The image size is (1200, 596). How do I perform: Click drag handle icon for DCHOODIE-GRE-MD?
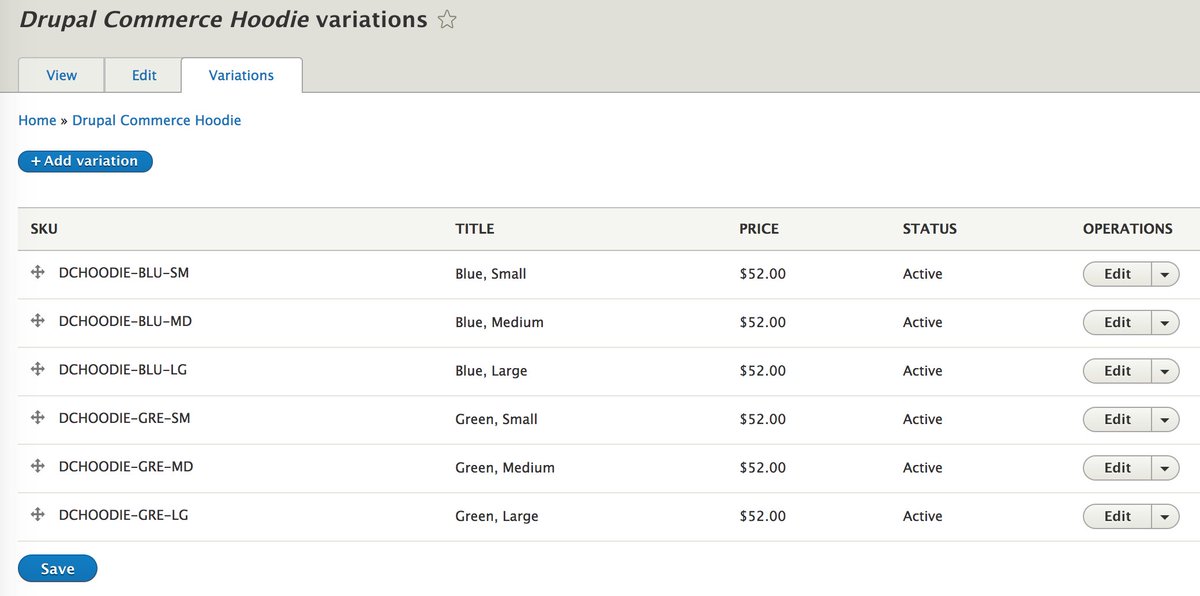tap(38, 466)
